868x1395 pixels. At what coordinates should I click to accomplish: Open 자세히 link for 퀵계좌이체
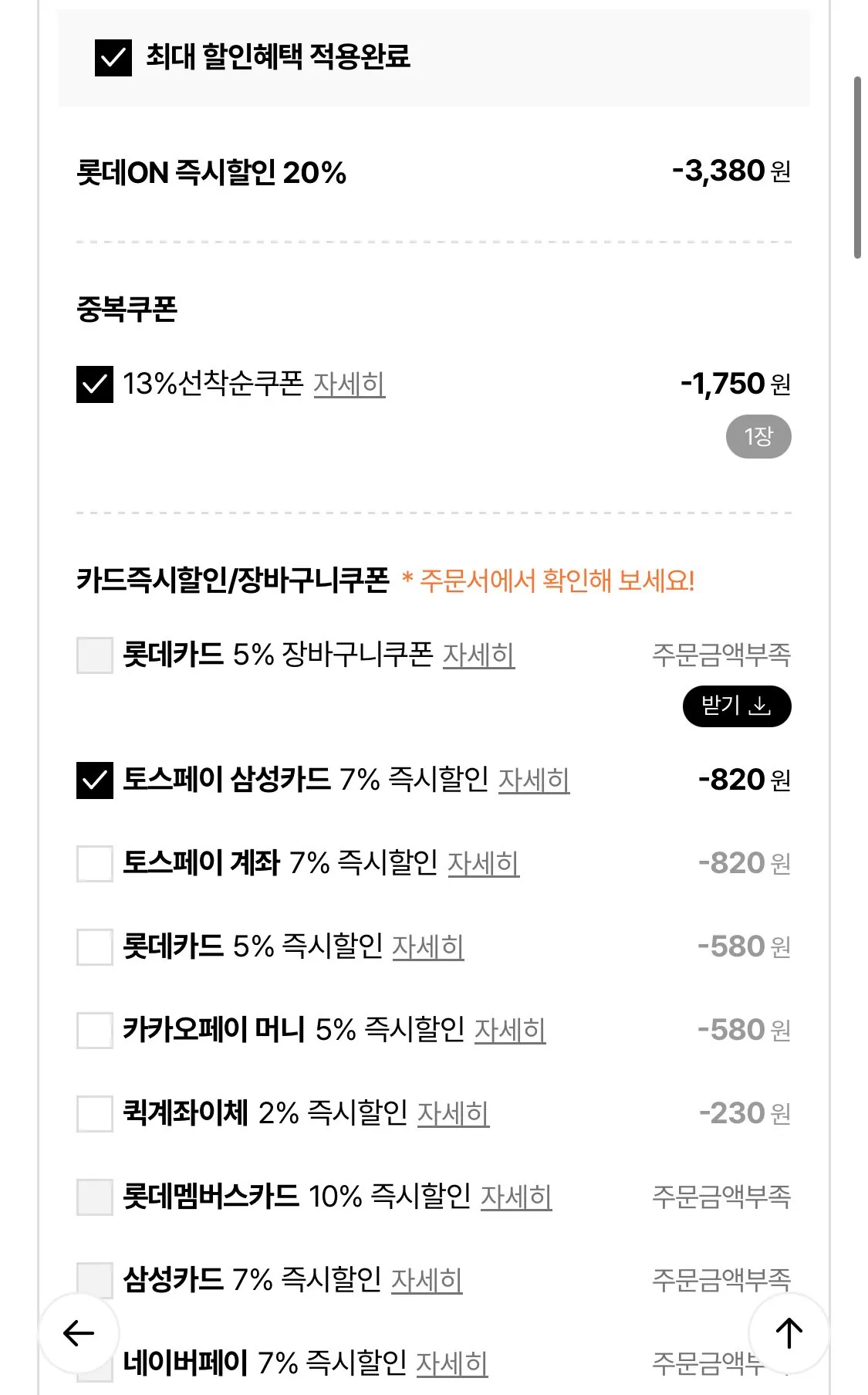pos(454,1114)
